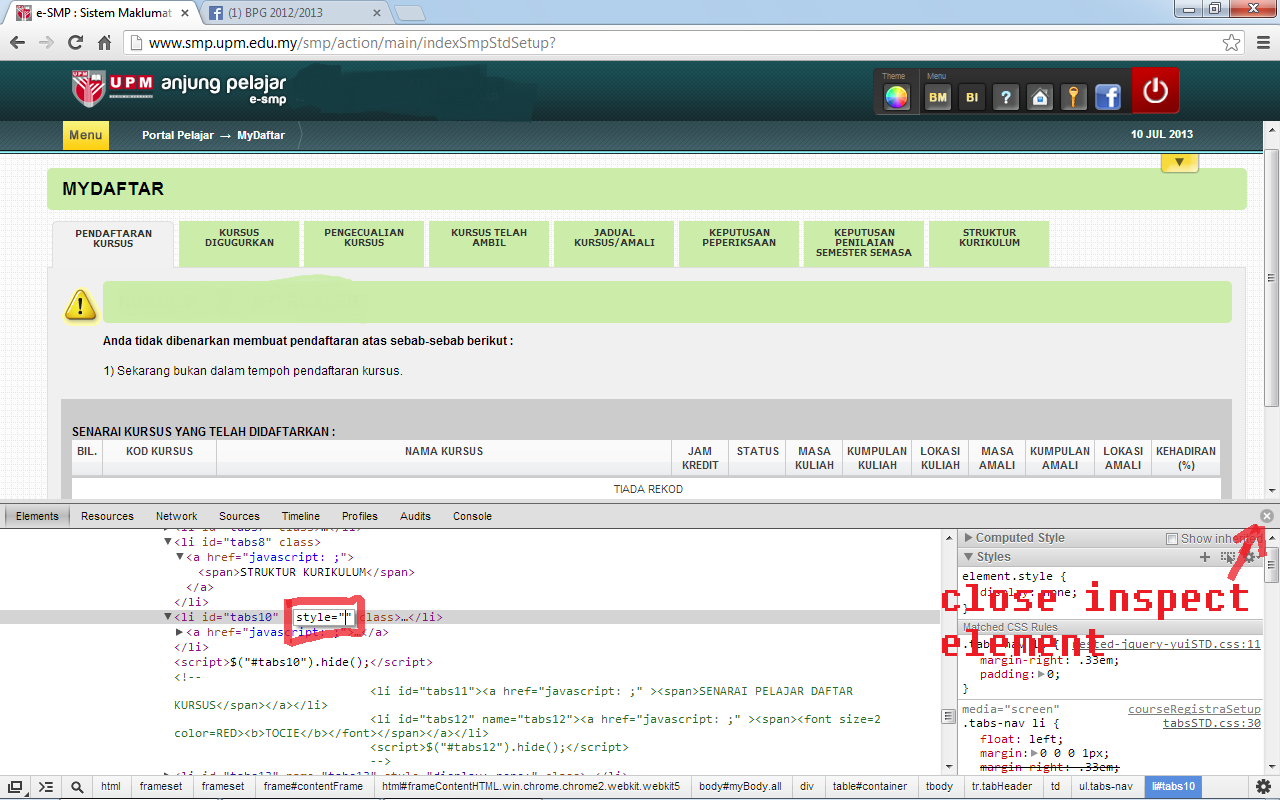Image resolution: width=1280 pixels, height=800 pixels.
Task: Close DevTools with the round X button
Action: click(1267, 516)
